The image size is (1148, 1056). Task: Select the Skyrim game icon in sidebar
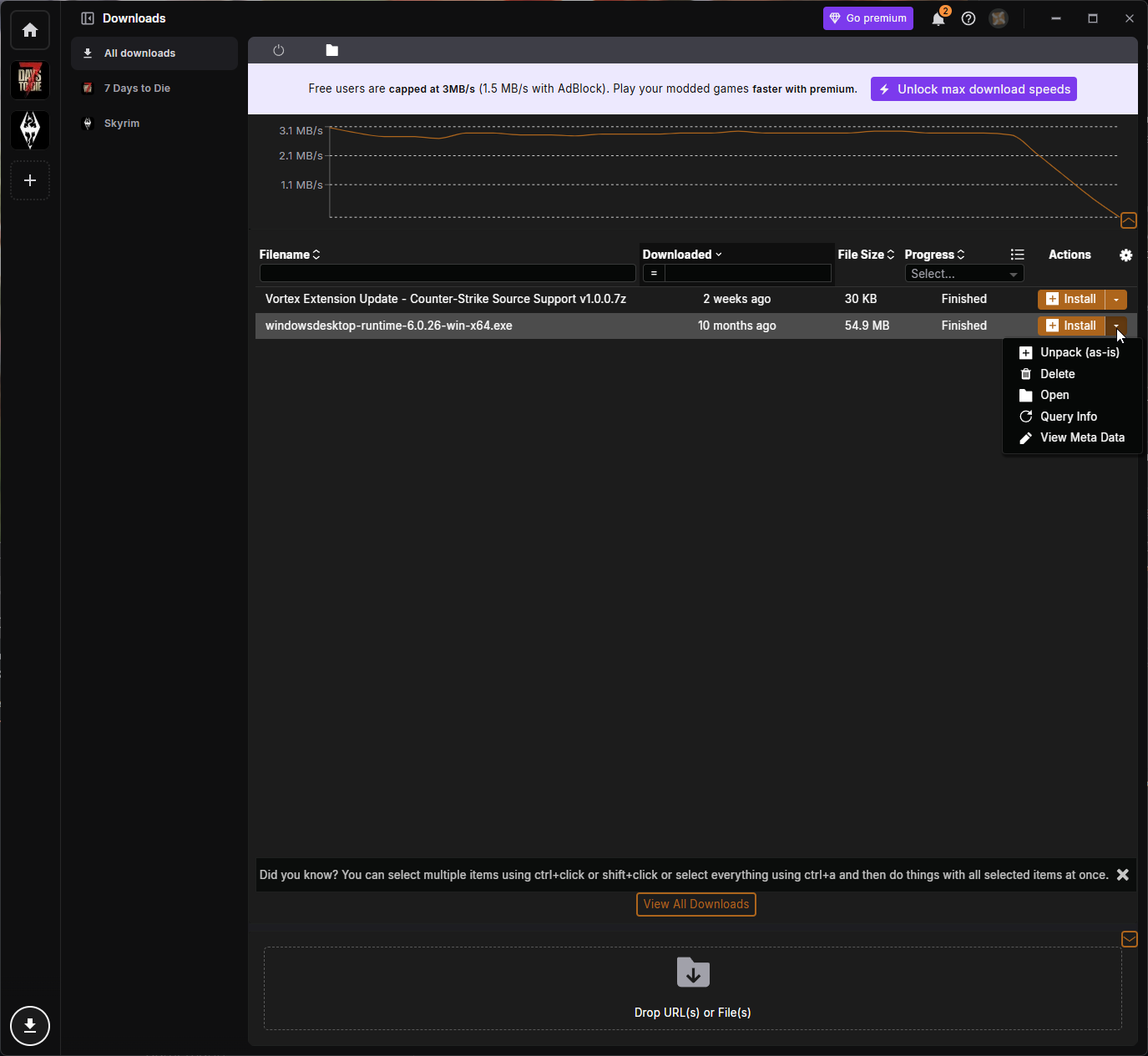click(x=30, y=130)
